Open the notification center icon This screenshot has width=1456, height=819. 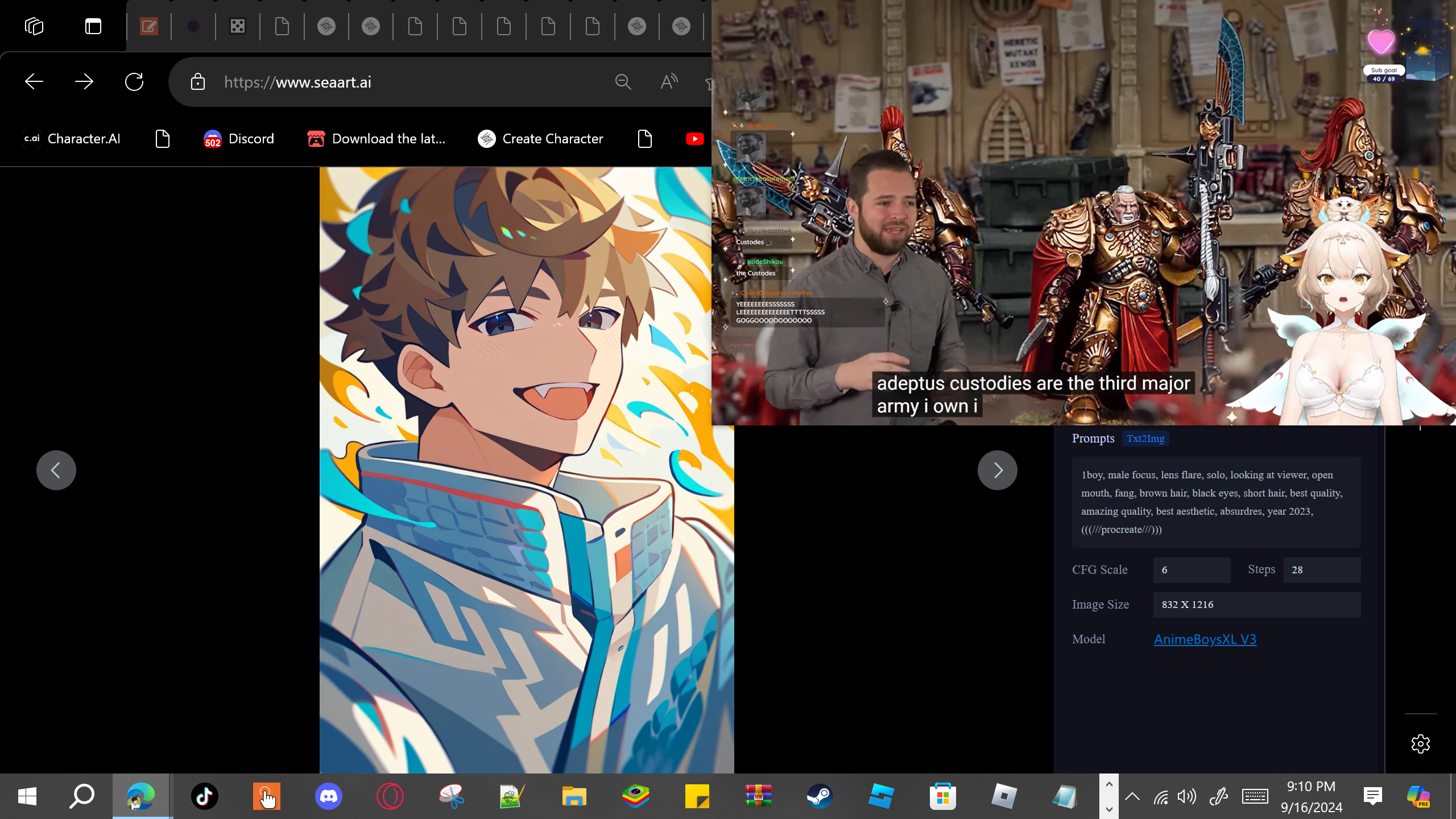pos(1373,796)
